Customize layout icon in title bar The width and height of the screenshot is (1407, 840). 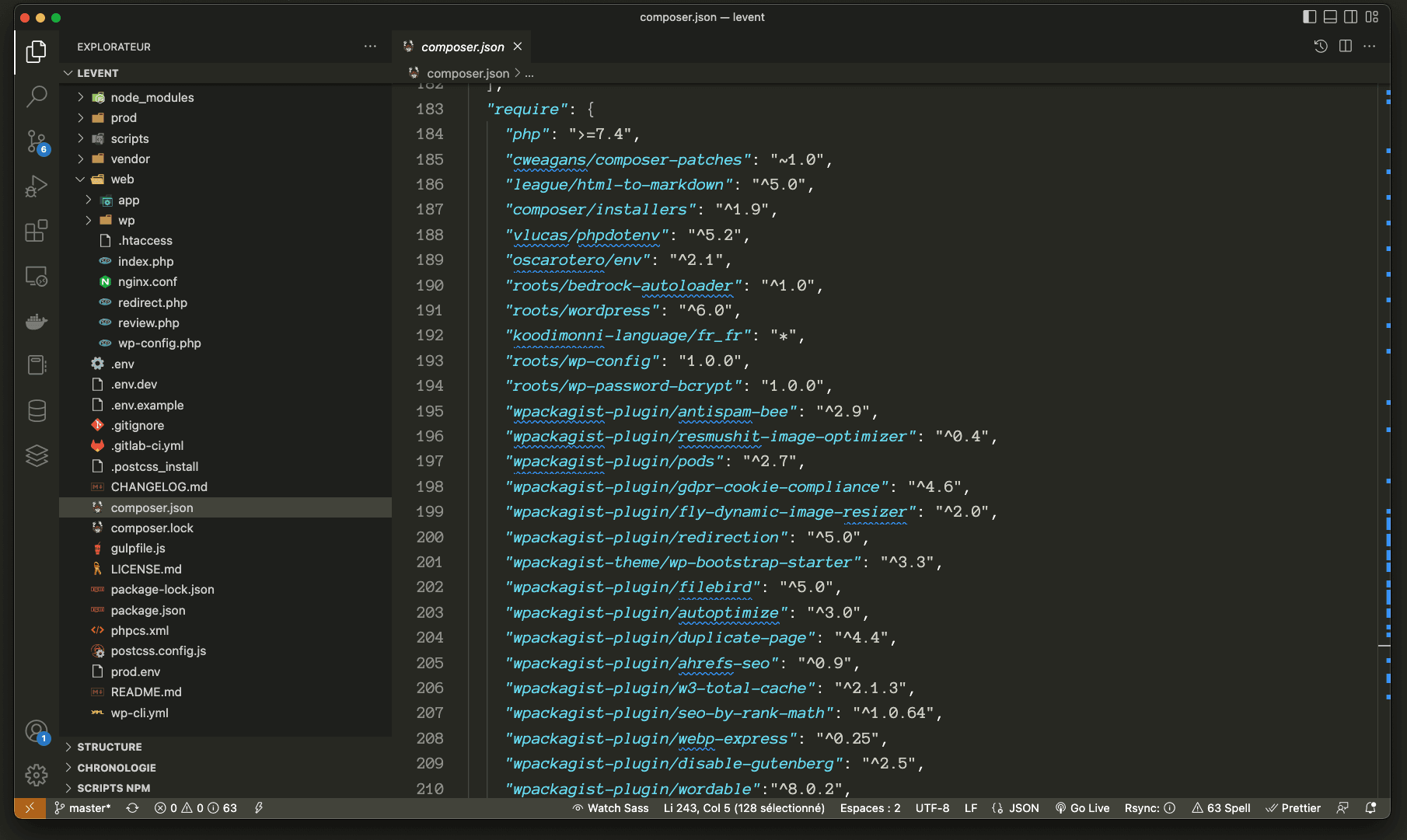tap(1372, 16)
